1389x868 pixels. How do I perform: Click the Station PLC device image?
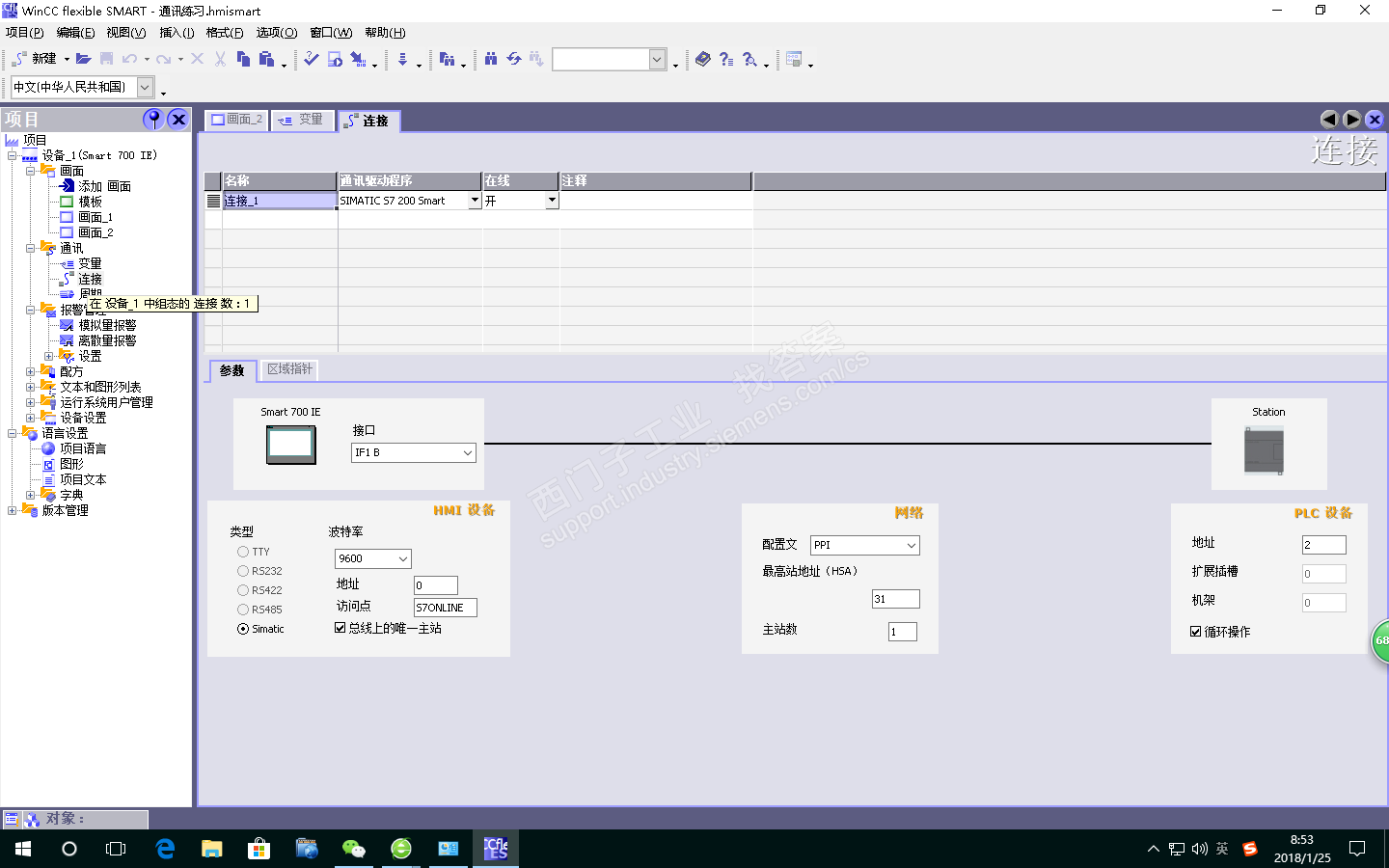point(1264,451)
